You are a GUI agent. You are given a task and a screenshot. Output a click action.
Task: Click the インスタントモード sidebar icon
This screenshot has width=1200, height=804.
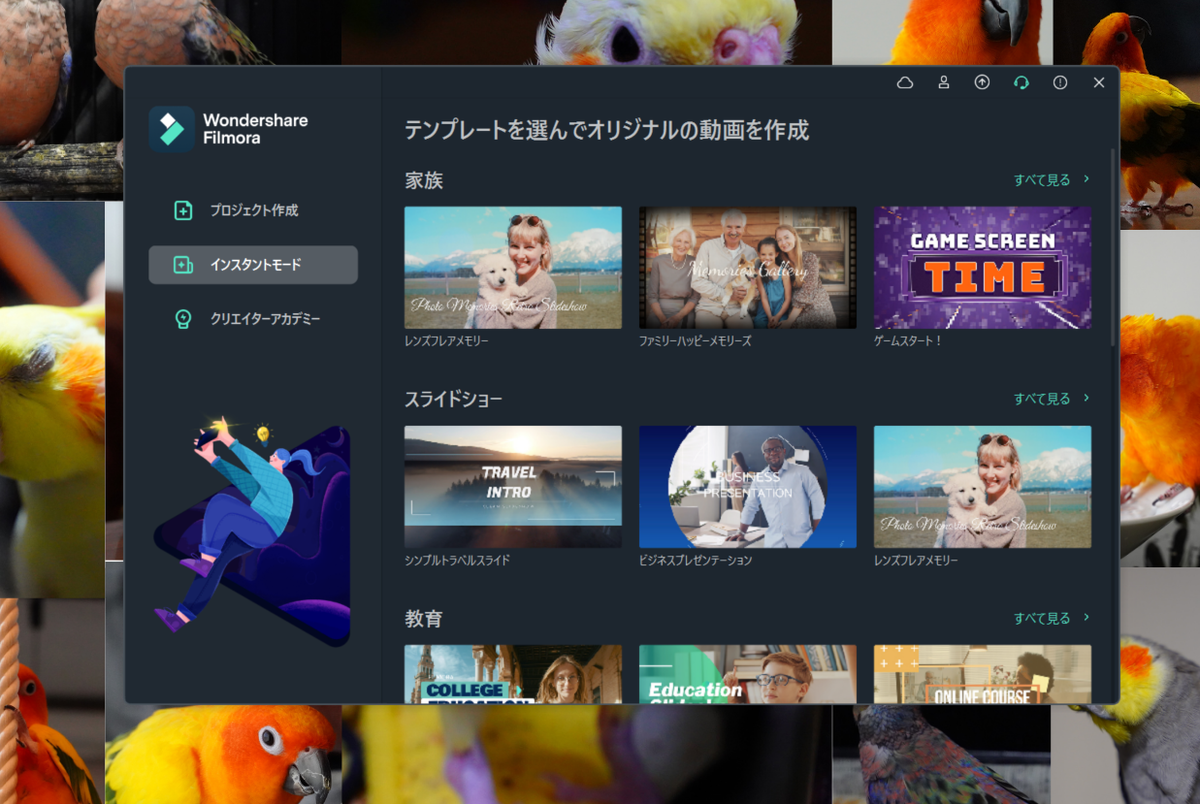[x=183, y=265]
